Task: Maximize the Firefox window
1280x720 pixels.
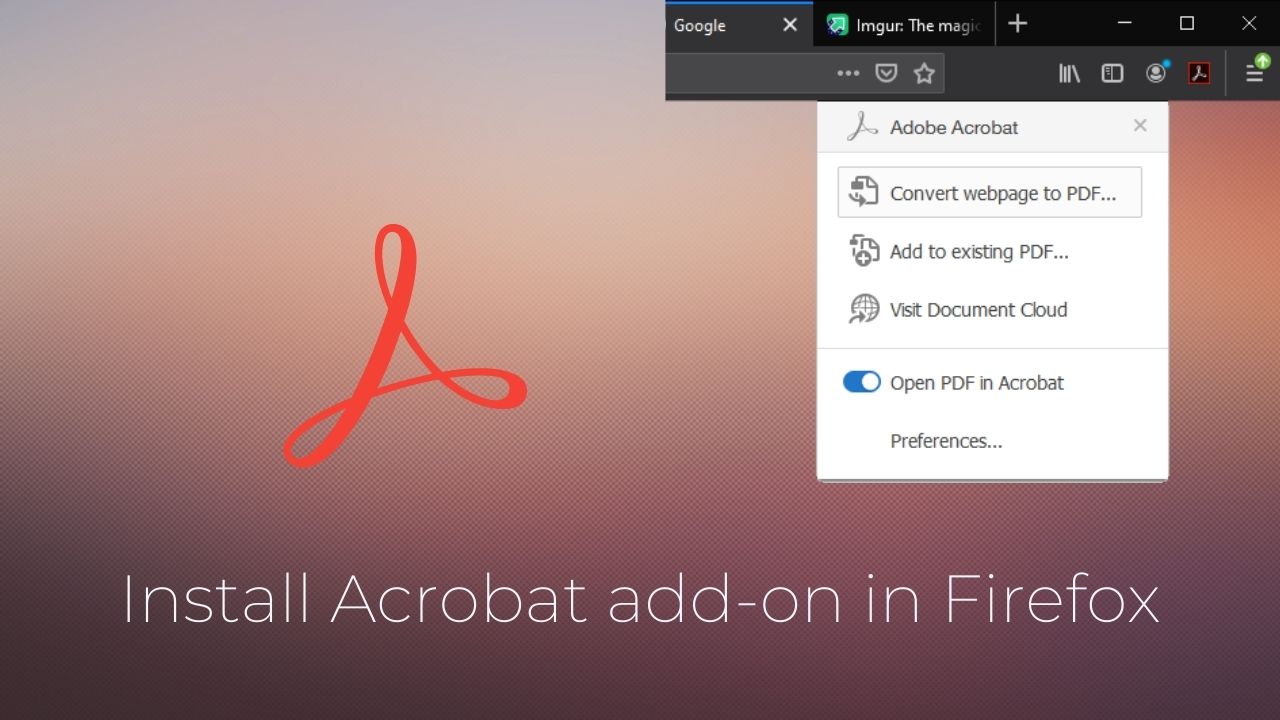Action: pos(1187,23)
